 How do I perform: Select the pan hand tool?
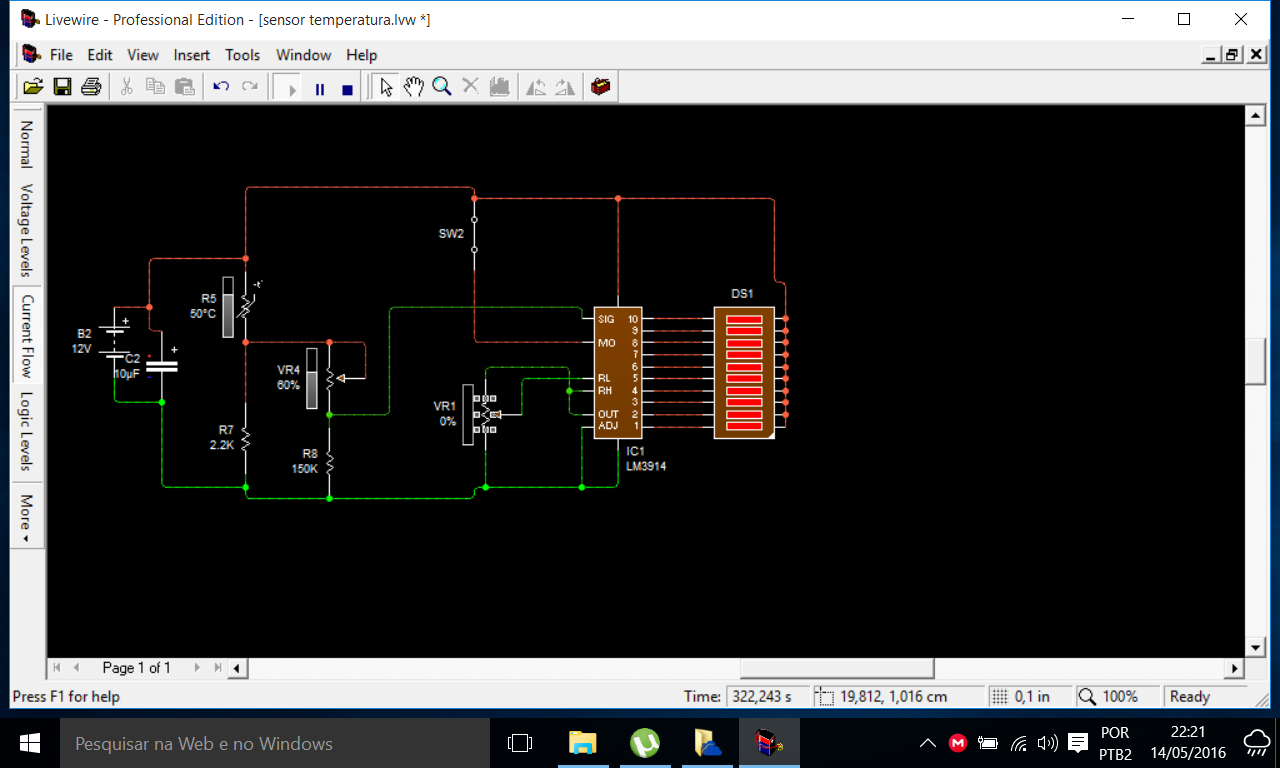[413, 87]
